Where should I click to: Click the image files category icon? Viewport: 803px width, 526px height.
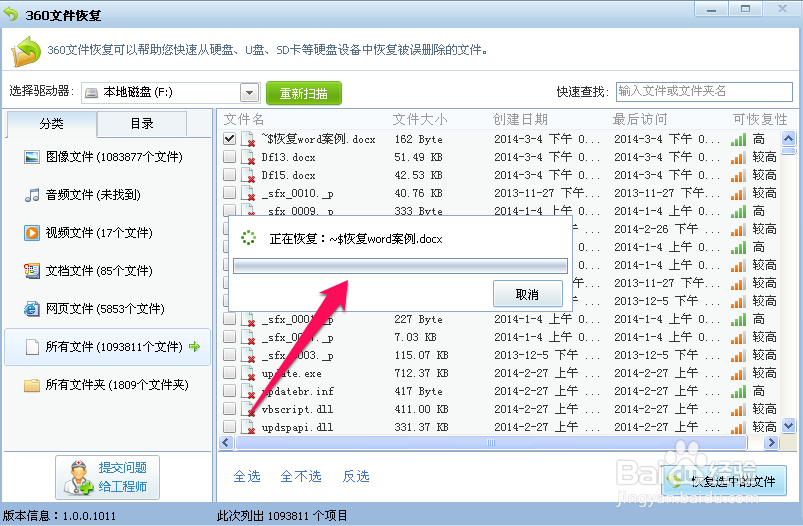click(x=32, y=157)
